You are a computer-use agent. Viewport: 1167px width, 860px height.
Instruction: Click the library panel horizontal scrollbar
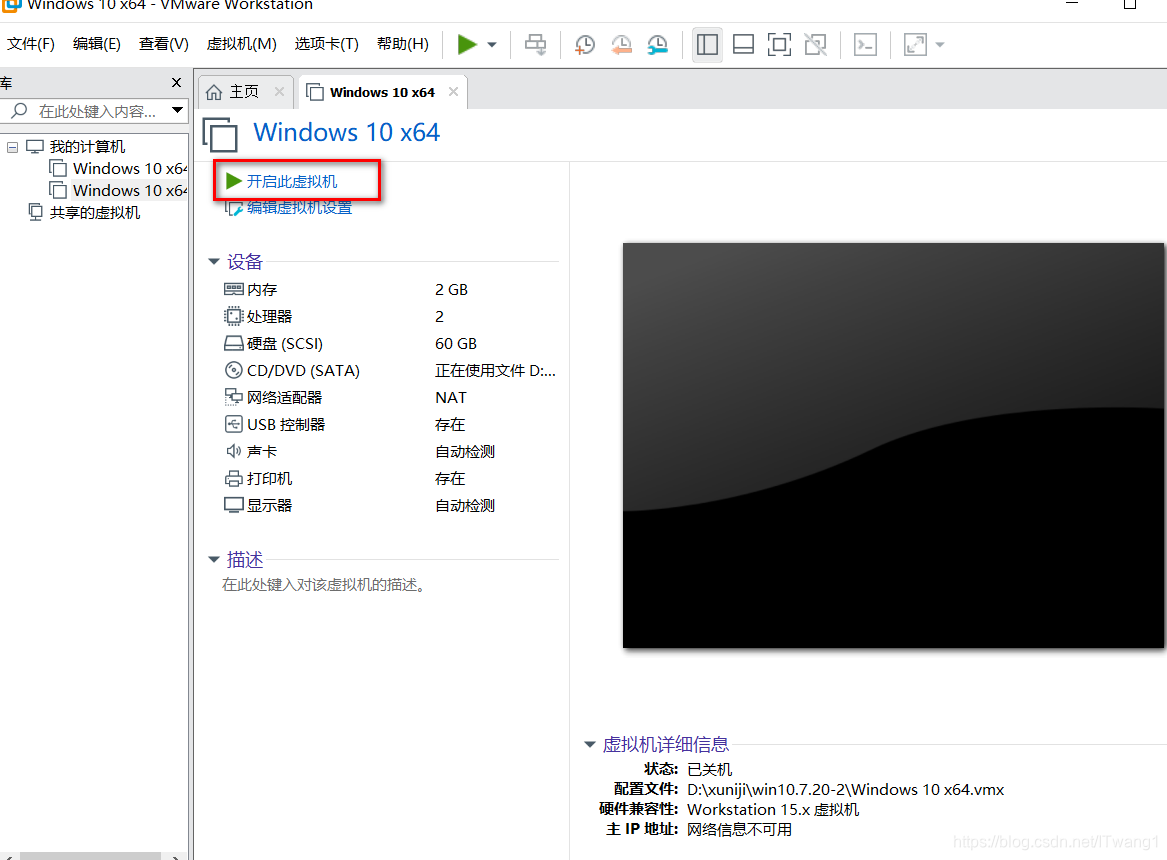91,856
